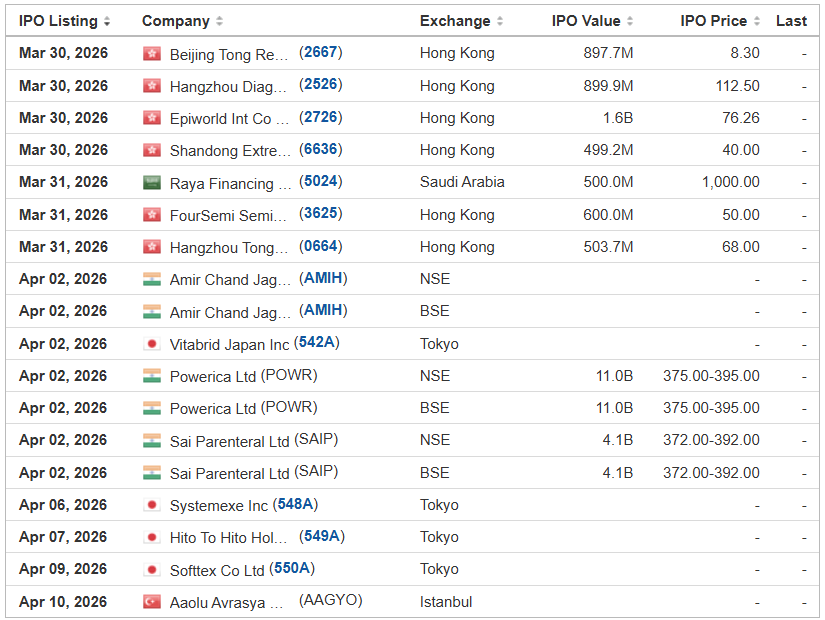The height and width of the screenshot is (620, 825).
Task: Click India flag in Powerica NSE row
Action: pos(152,376)
